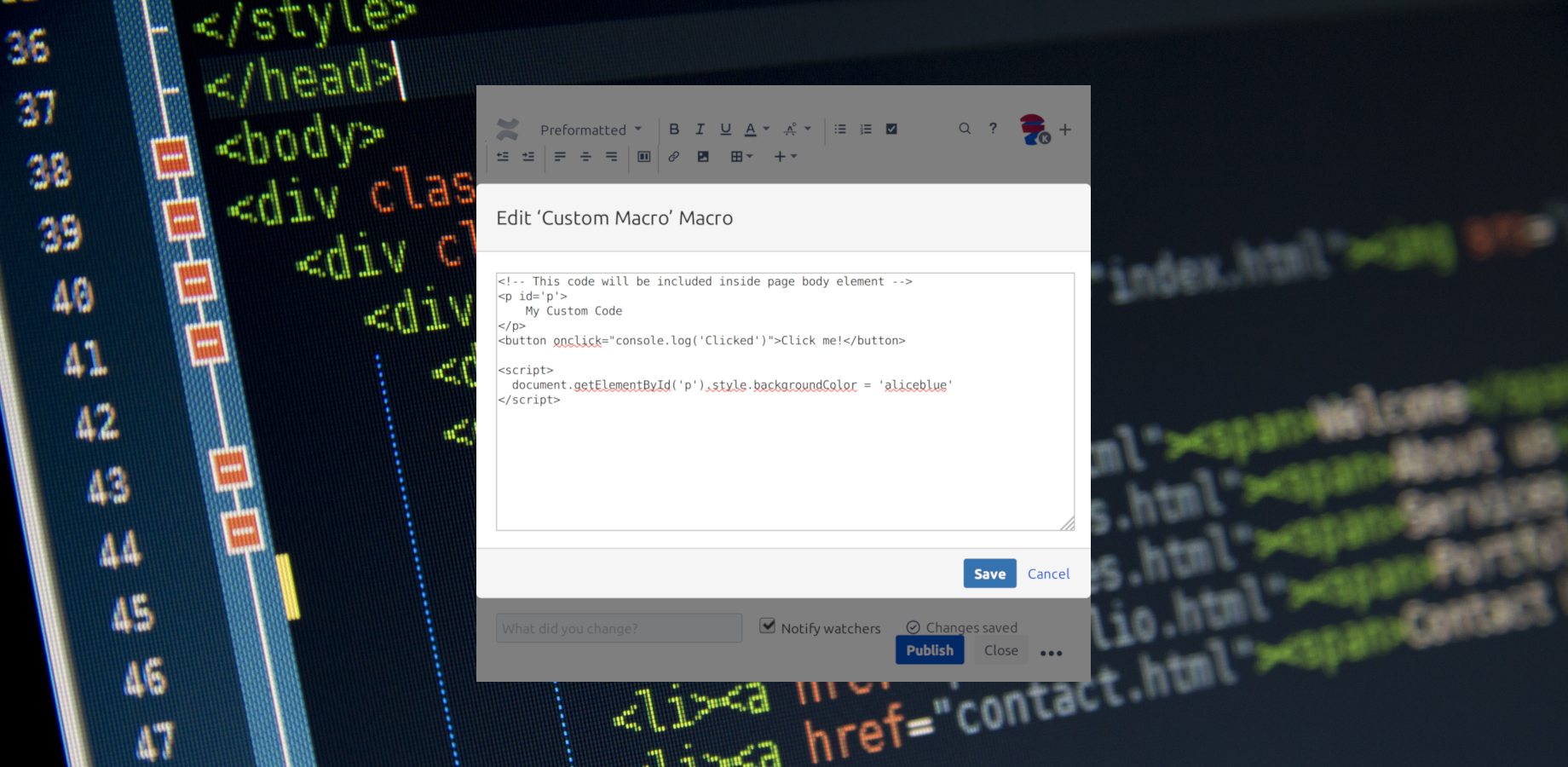Viewport: 1568px width, 767px height.
Task: Click the Changes saved status indicator
Action: 962,627
